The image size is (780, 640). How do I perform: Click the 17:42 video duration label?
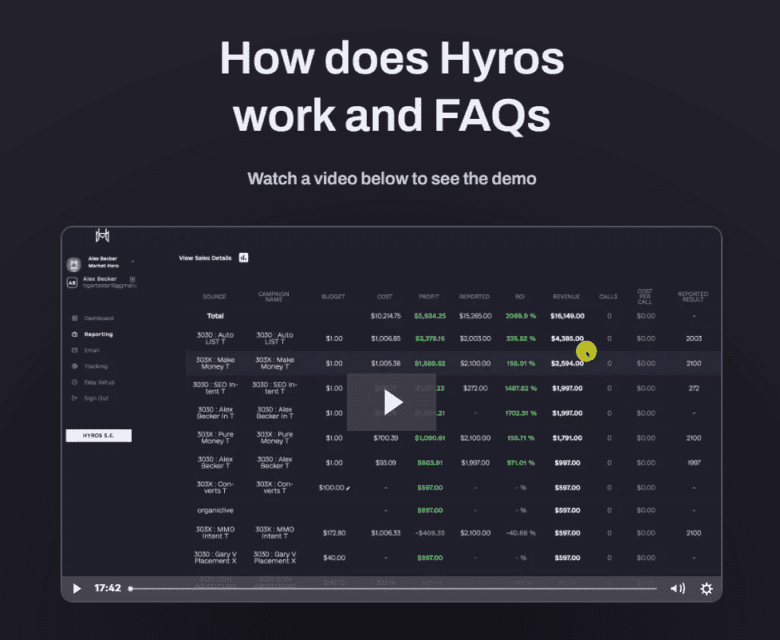pos(108,588)
